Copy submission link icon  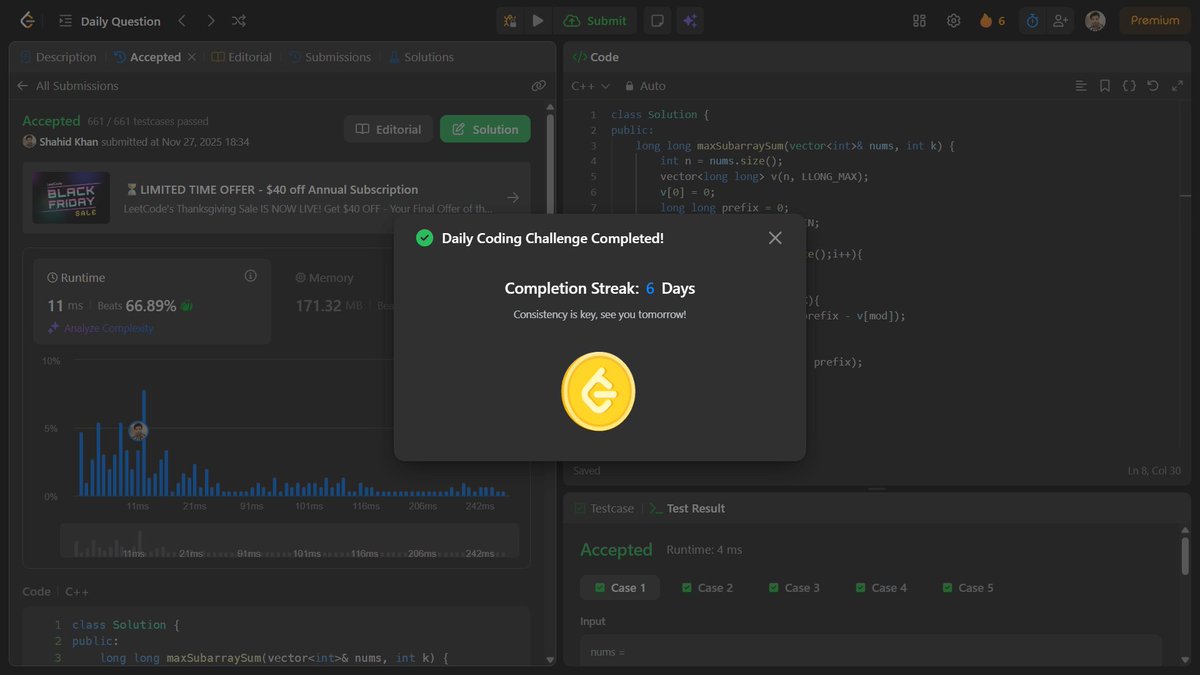pyautogui.click(x=538, y=86)
